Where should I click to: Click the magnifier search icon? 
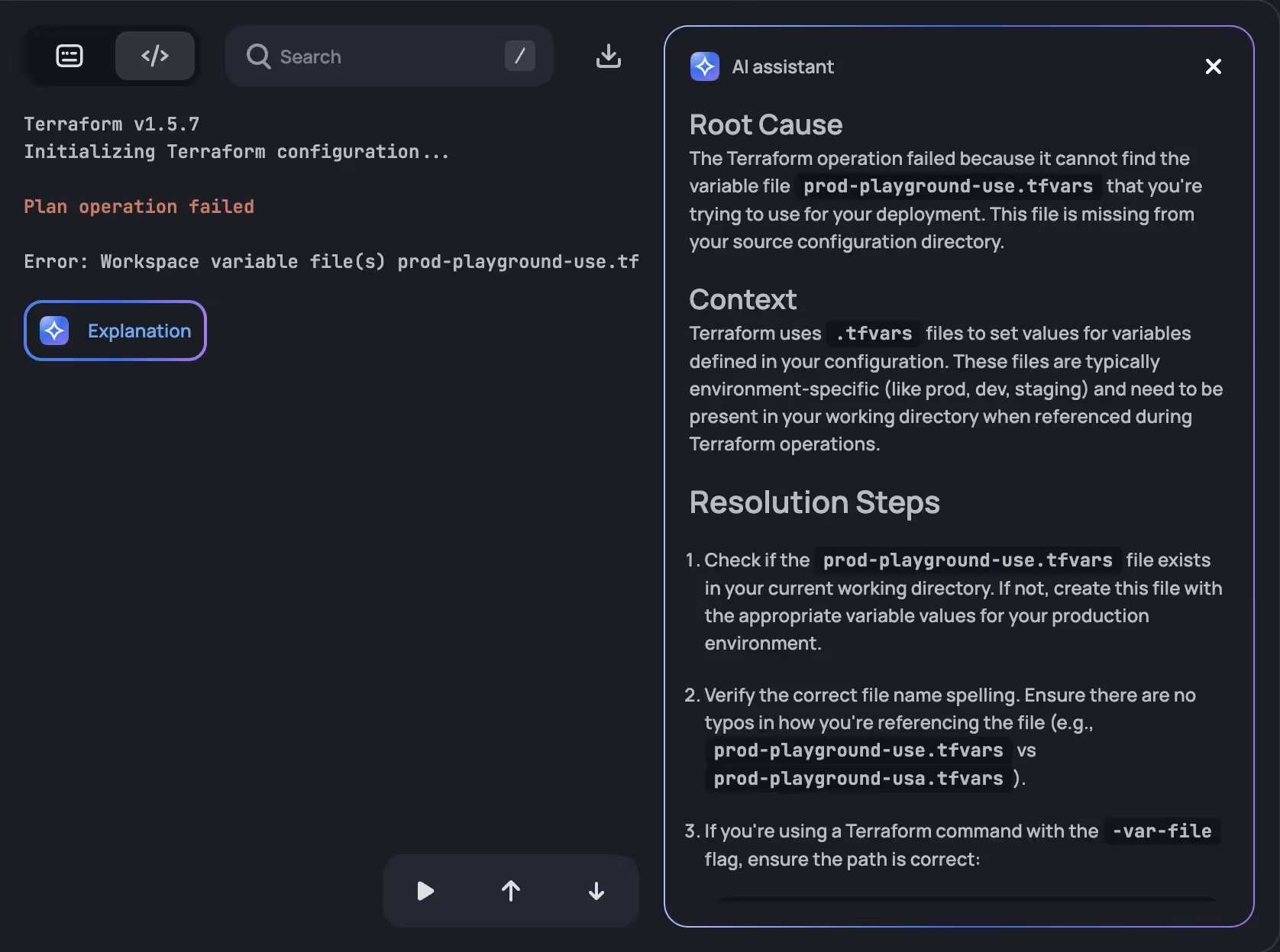(258, 56)
